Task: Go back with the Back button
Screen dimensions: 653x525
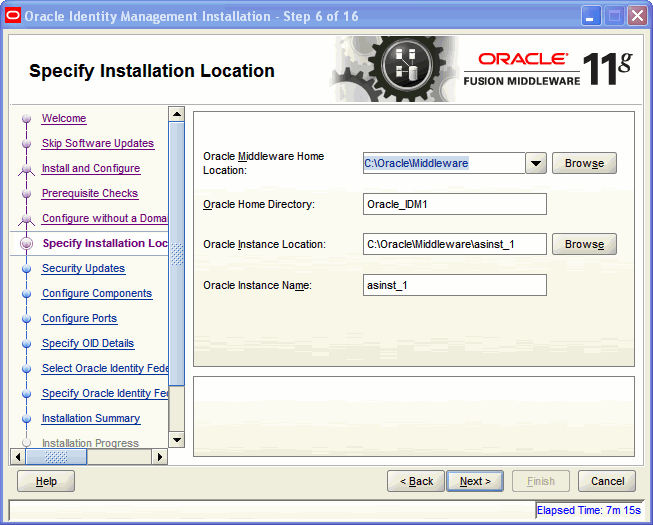Action: [416, 481]
